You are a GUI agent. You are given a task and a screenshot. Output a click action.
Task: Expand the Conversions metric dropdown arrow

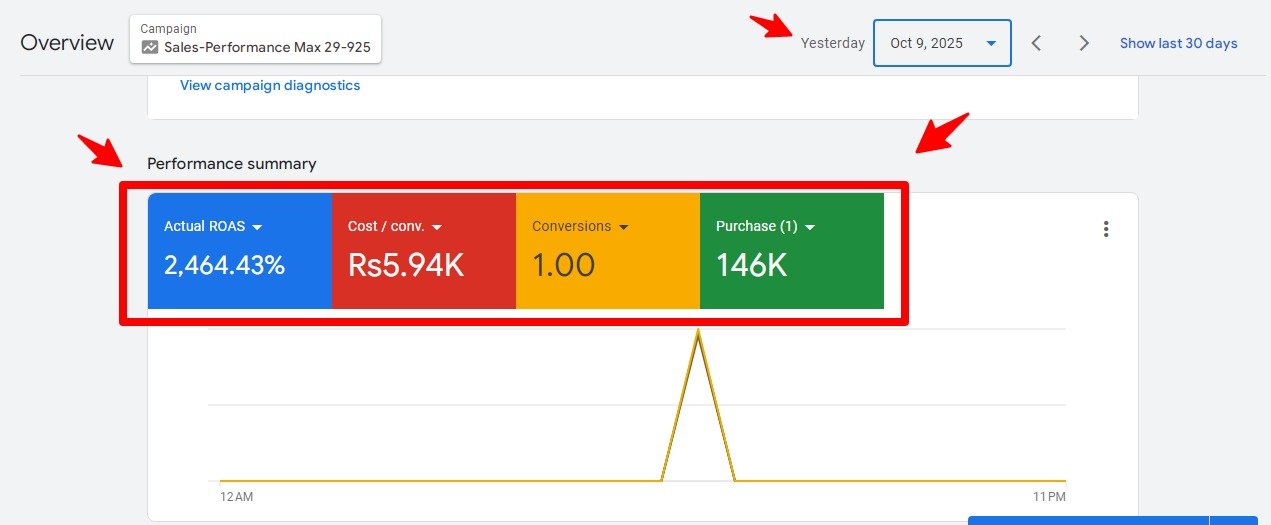pos(624,227)
